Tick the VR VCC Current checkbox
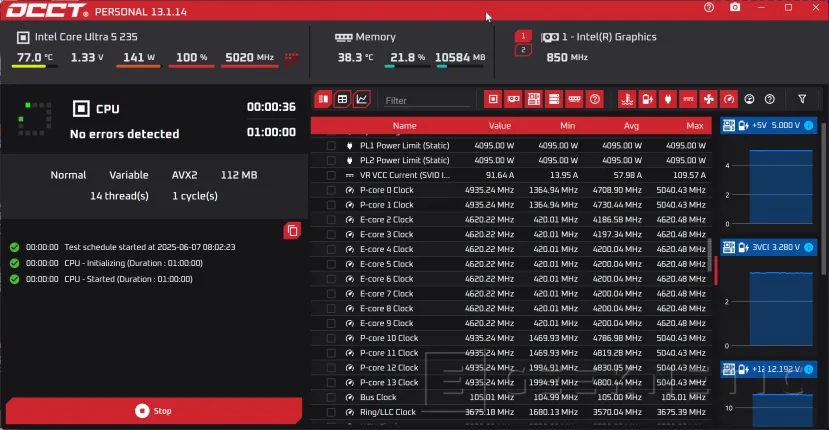The height and width of the screenshot is (430, 829). [x=331, y=175]
